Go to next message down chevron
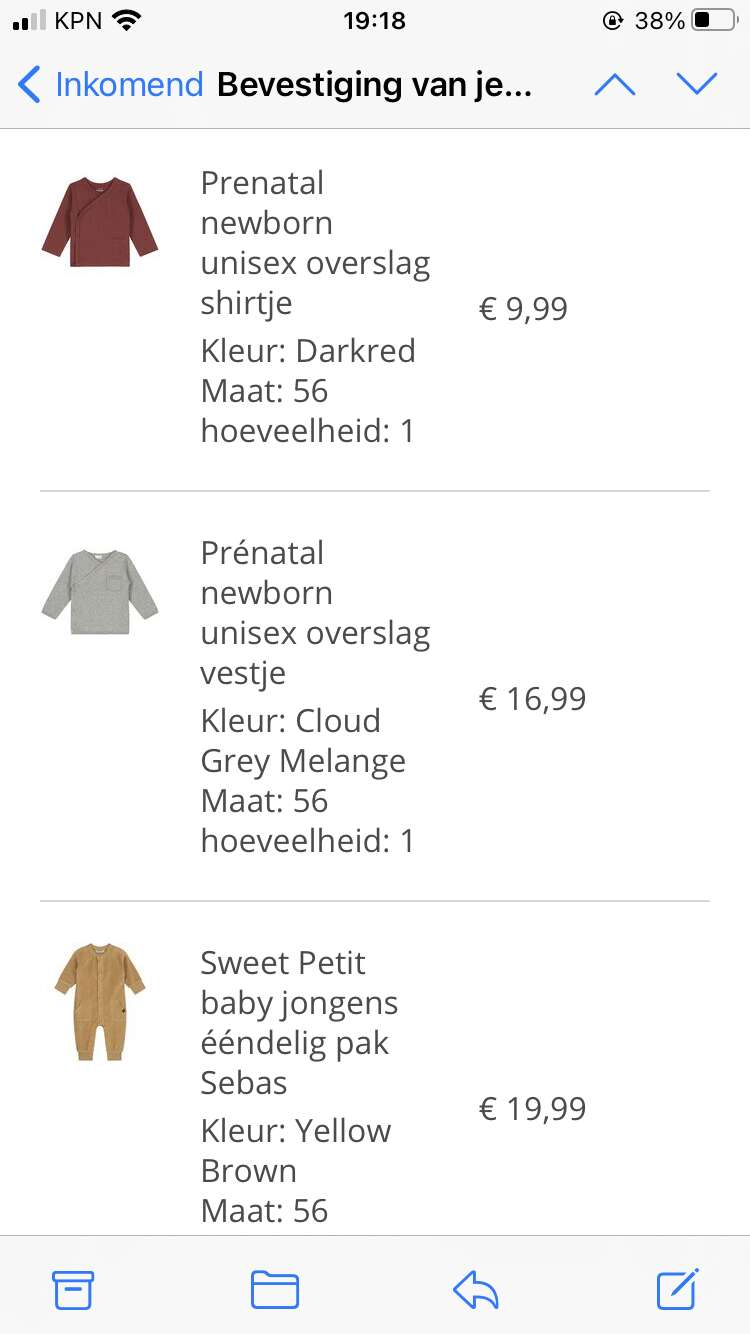 [697, 84]
